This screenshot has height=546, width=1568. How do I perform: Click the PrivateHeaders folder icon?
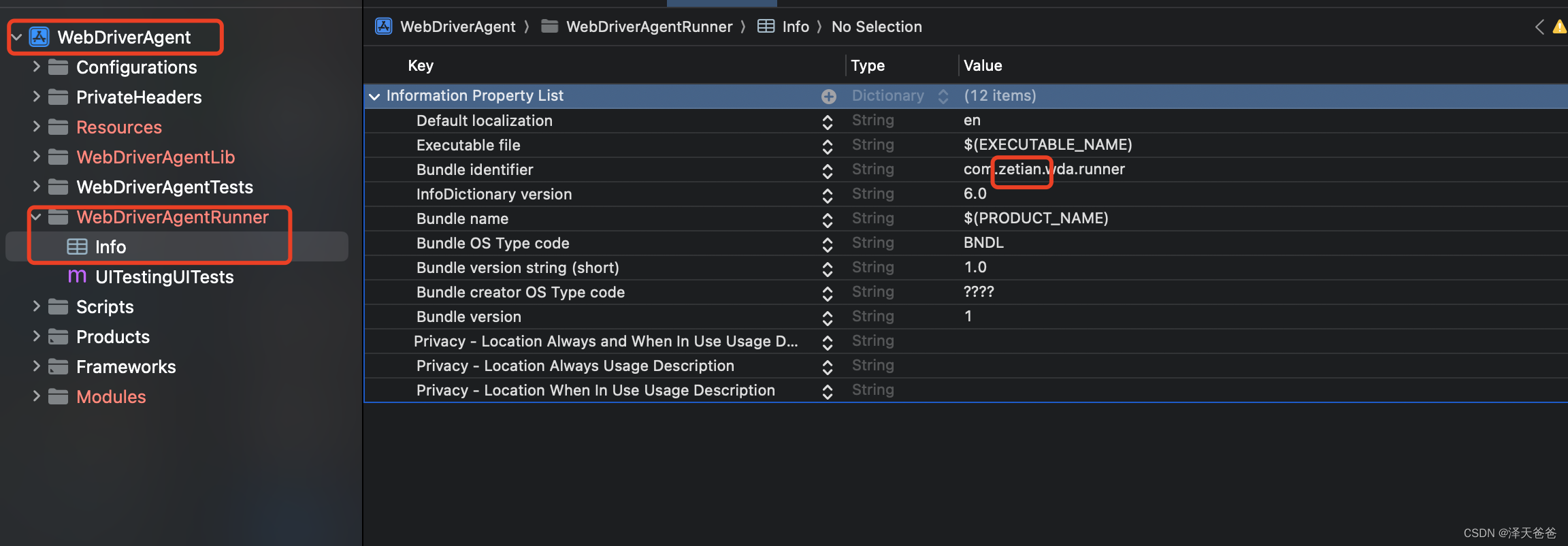(59, 97)
